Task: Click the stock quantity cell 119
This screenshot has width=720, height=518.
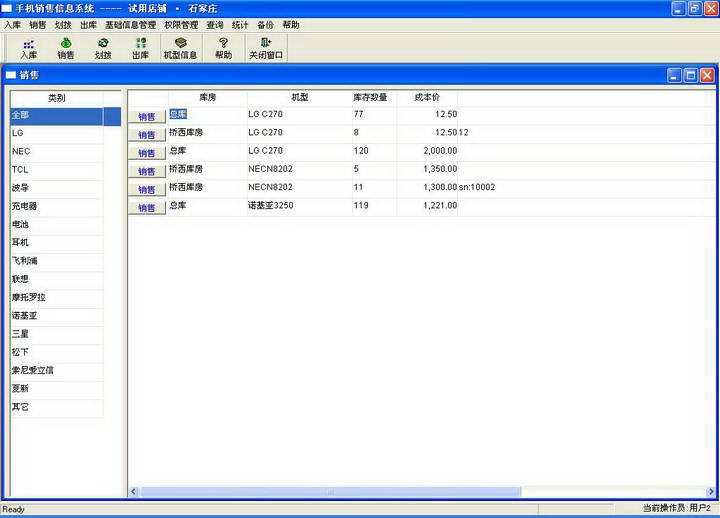Action: click(x=374, y=206)
